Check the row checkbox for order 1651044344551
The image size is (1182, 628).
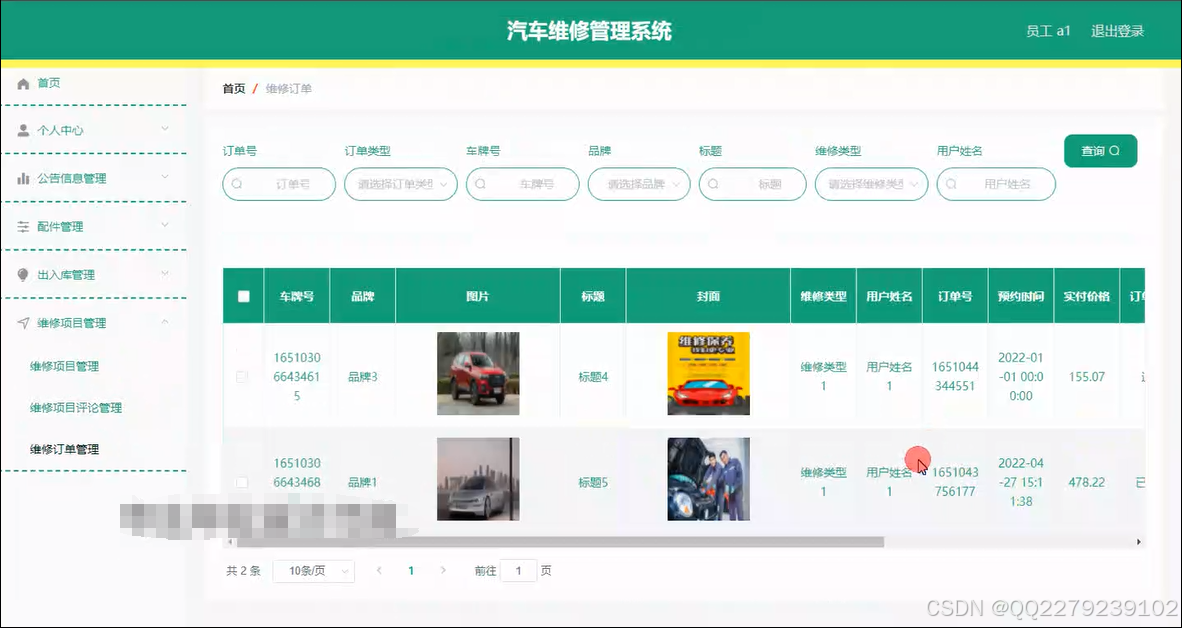click(242, 373)
